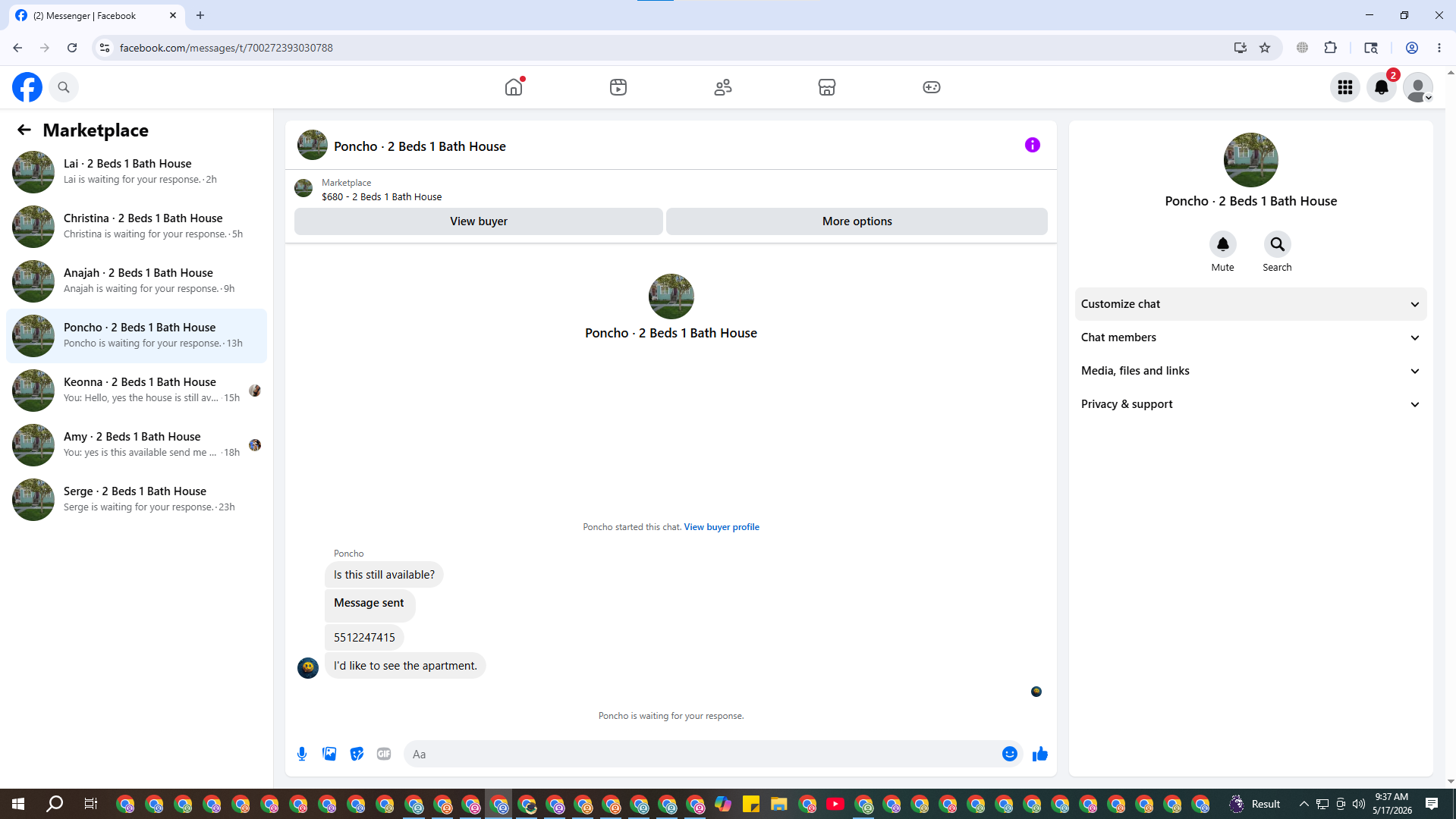Open Task View on the taskbar

click(91, 804)
